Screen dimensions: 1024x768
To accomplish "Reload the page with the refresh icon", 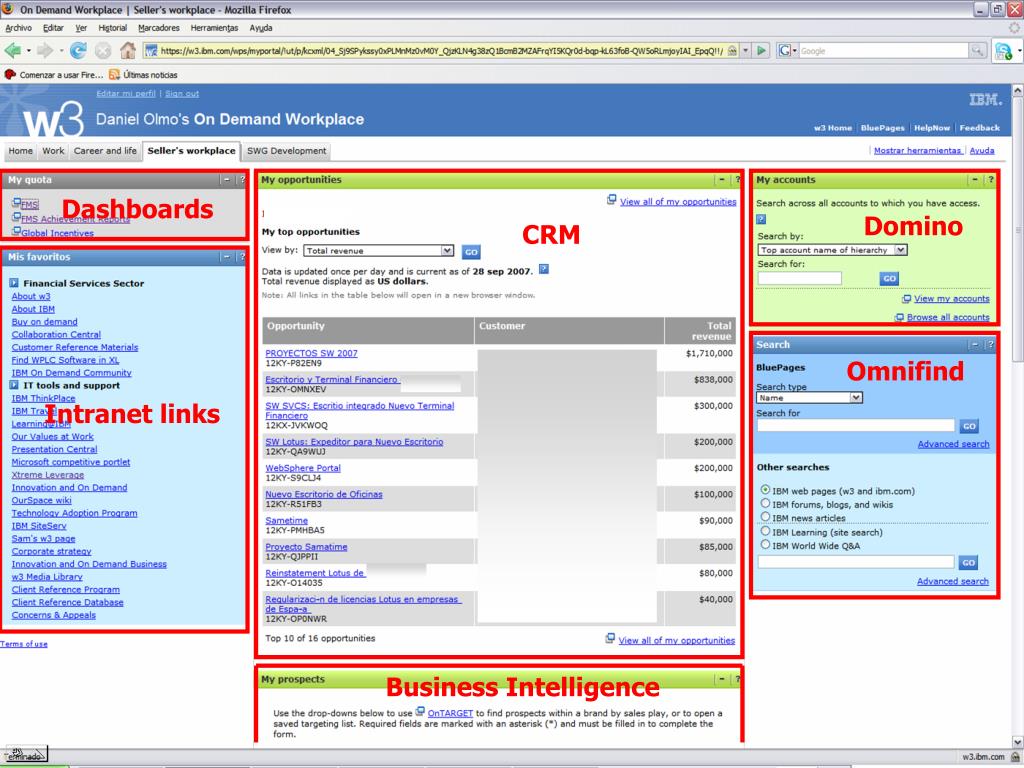I will tap(78, 50).
